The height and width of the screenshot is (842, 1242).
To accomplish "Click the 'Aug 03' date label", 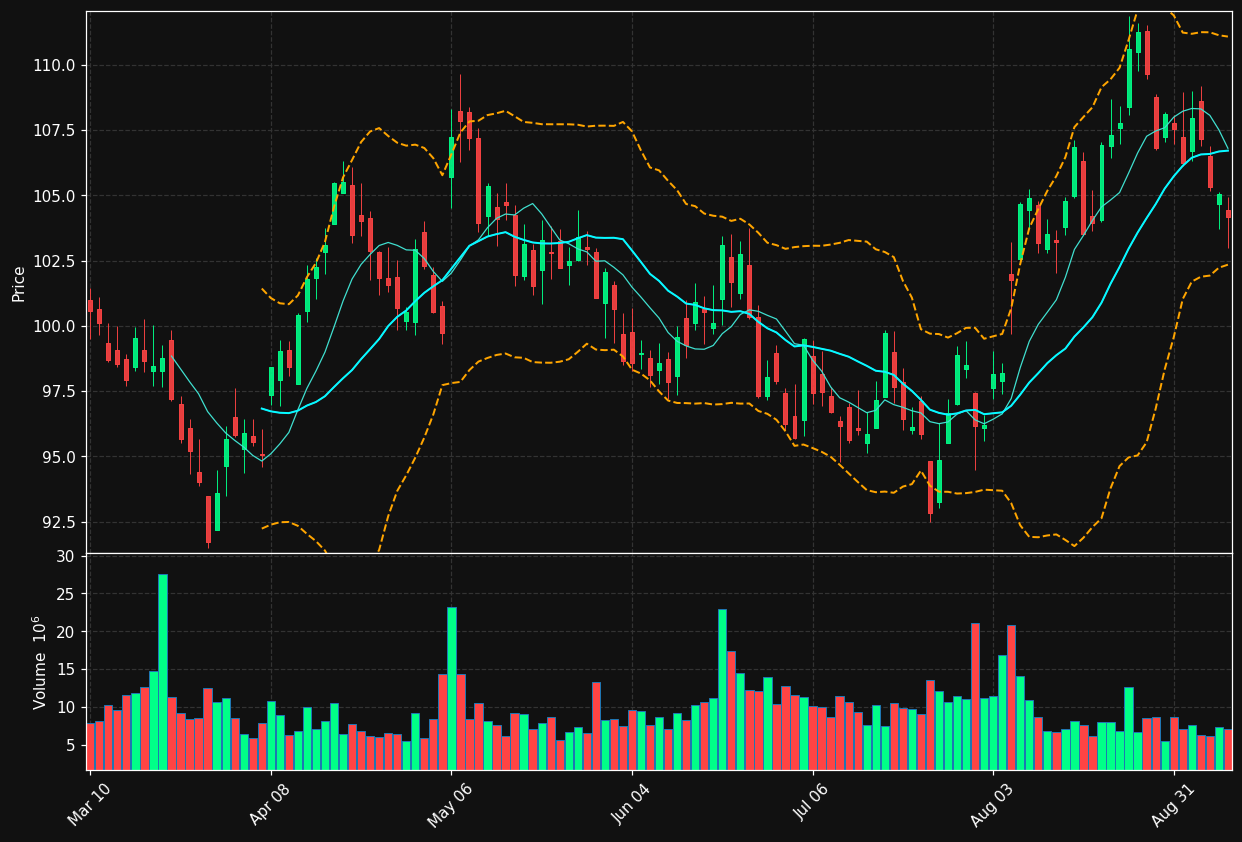I will click(994, 804).
